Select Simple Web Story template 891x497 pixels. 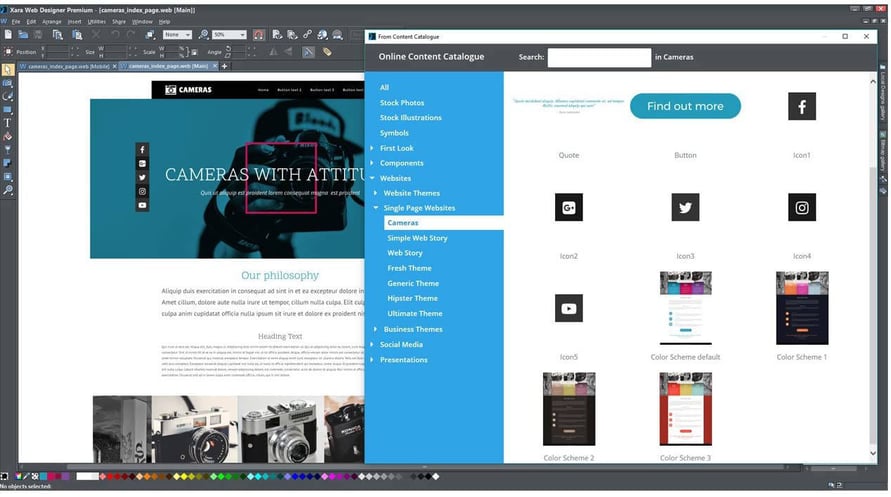418,238
